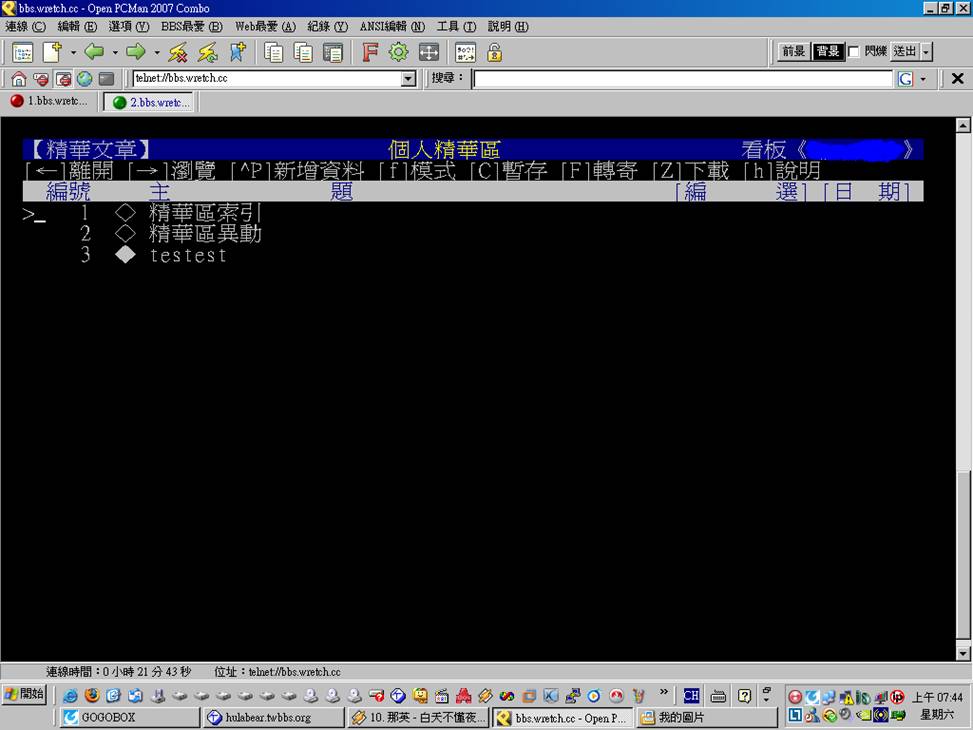Click the padlock icon in the toolbar
Screen dimensions: 973x730
click(x=494, y=52)
